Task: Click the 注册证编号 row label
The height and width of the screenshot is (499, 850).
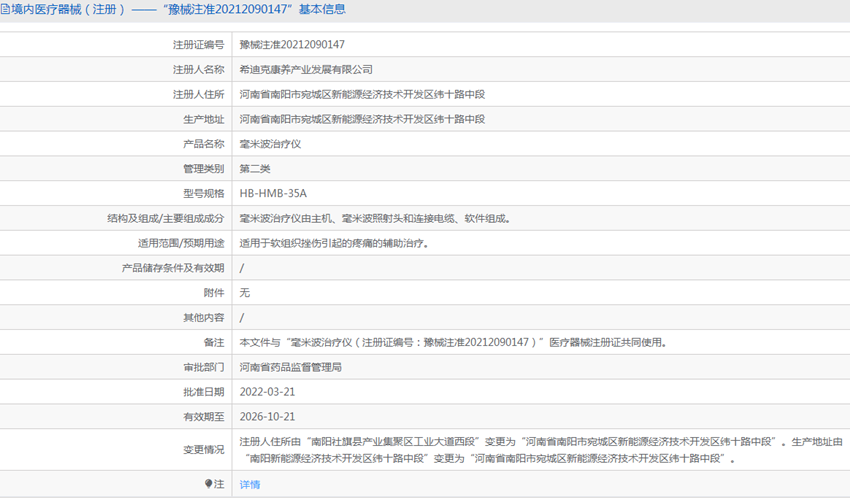Action: pyautogui.click(x=198, y=45)
